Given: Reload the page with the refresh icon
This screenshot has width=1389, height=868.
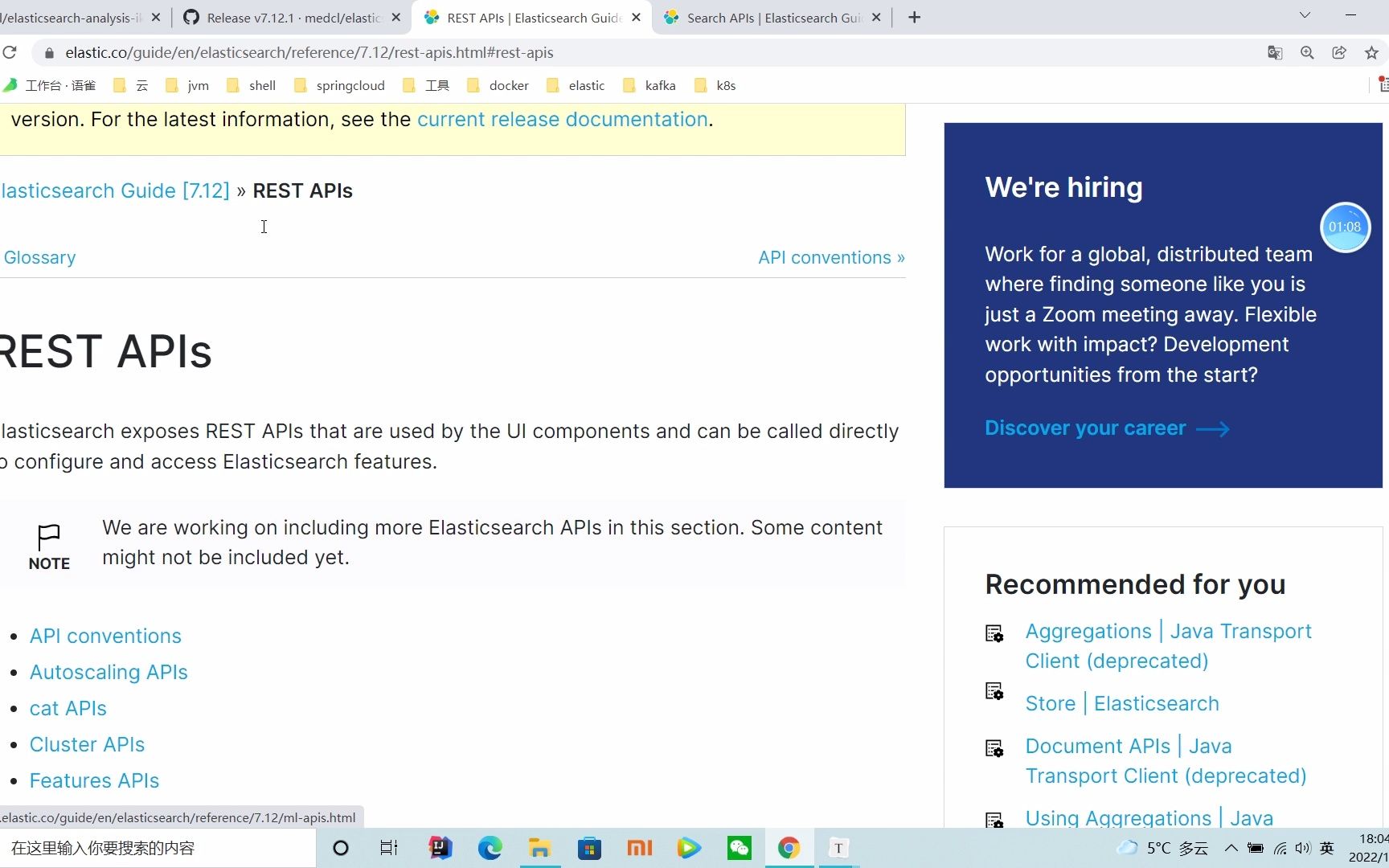Looking at the screenshot, I should (10, 52).
